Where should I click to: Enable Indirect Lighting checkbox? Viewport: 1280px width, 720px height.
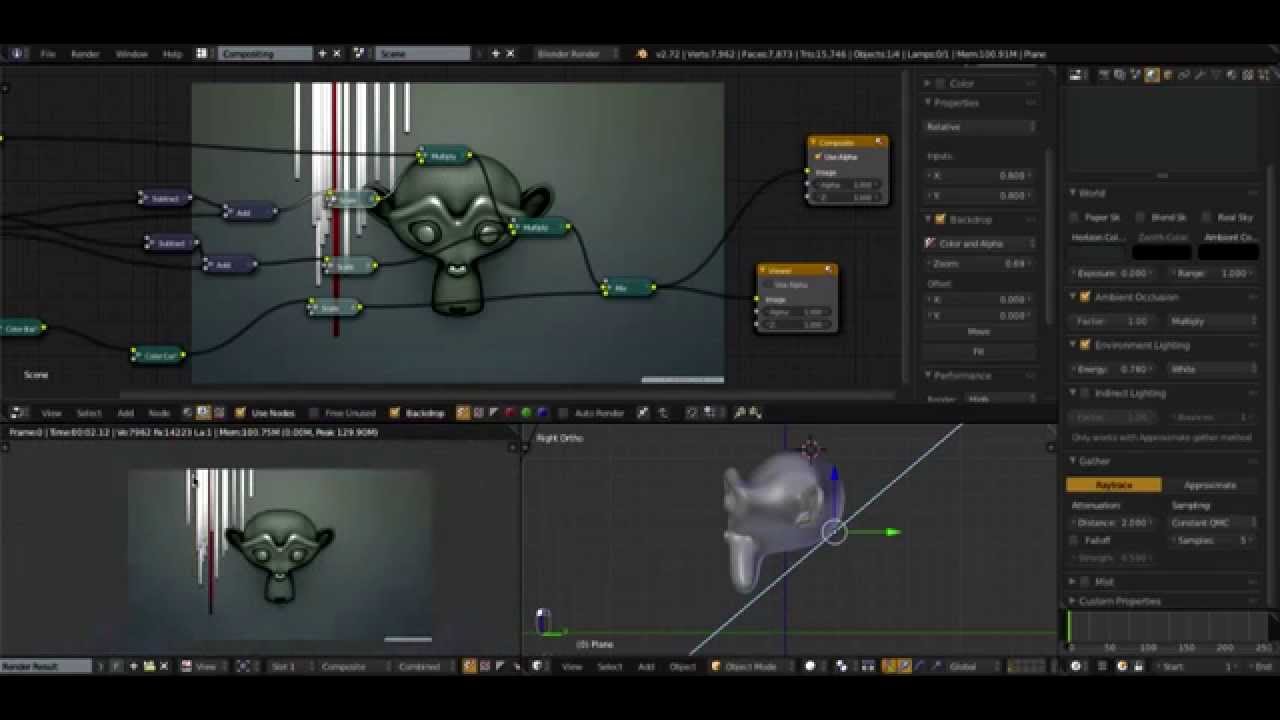[x=1085, y=393]
